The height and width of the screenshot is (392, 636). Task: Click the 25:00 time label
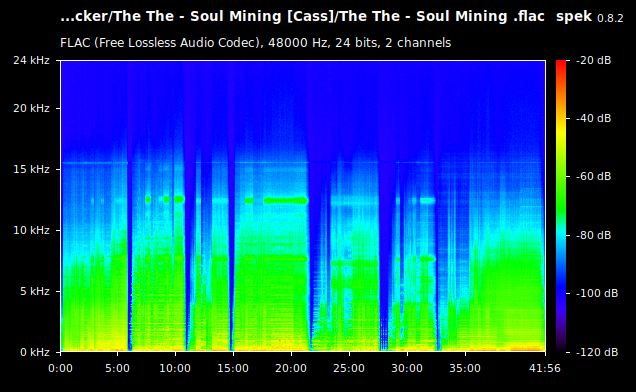tap(349, 368)
